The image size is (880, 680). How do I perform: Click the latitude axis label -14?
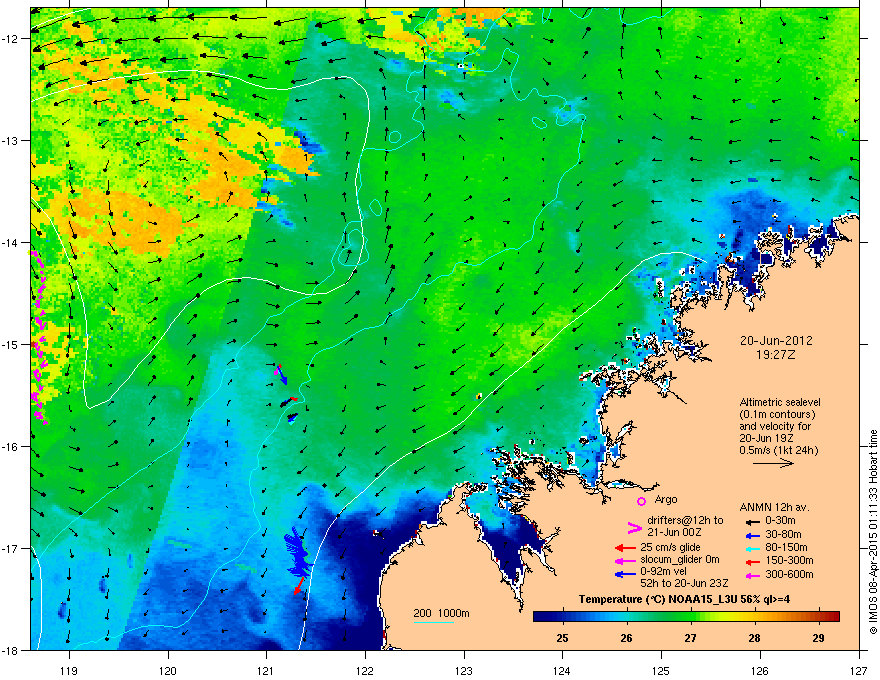pyautogui.click(x=10, y=242)
